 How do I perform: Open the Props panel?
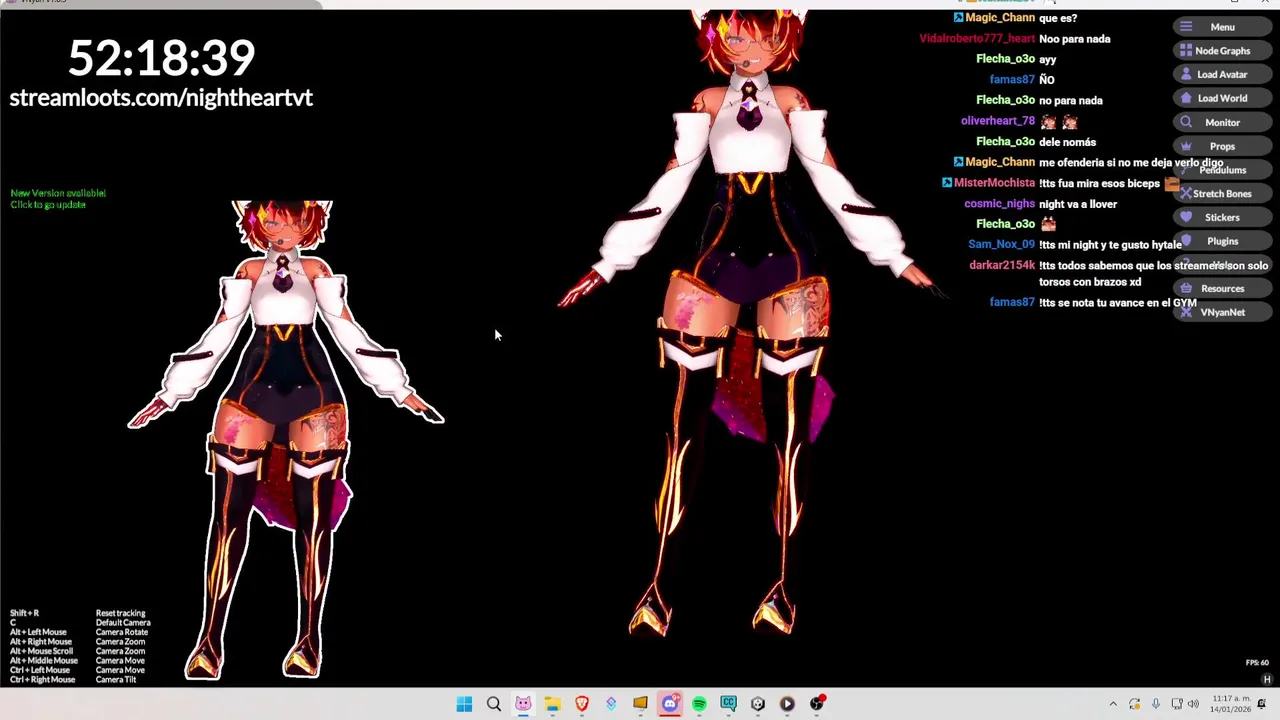(x=1222, y=146)
